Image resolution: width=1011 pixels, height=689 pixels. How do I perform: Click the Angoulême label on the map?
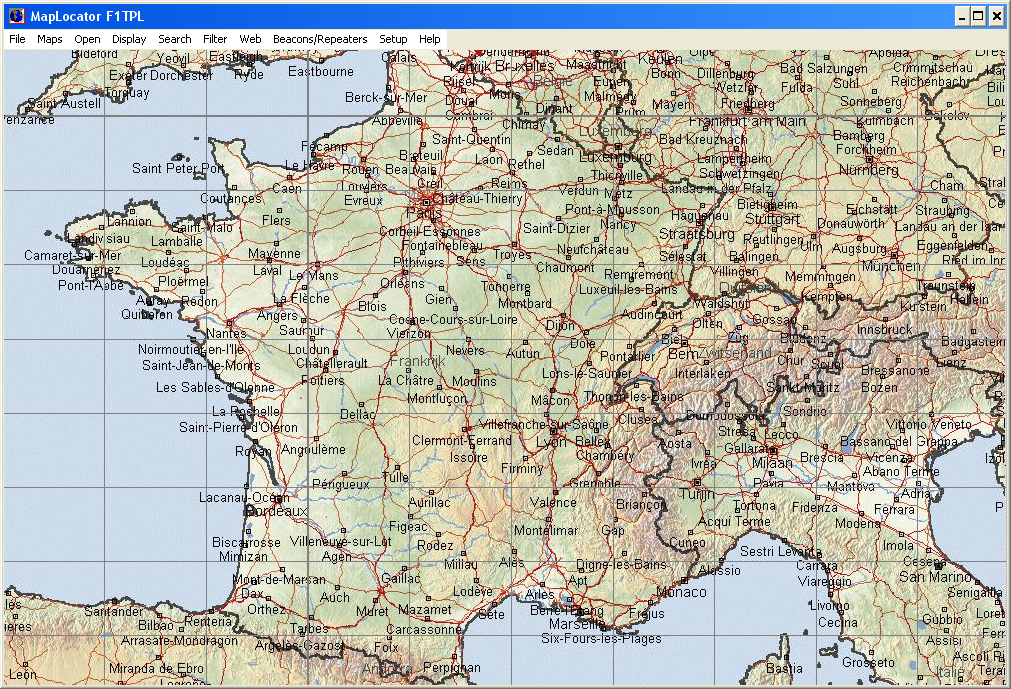tap(313, 449)
